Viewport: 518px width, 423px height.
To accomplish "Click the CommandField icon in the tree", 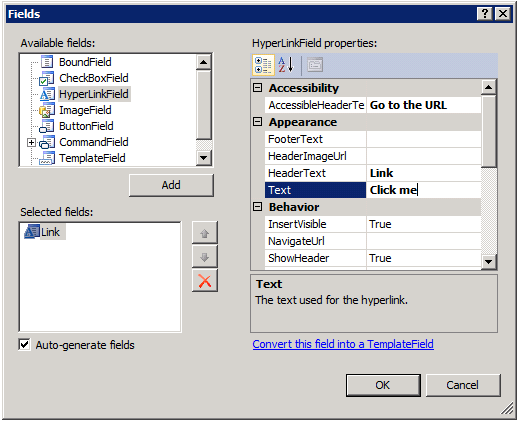I will pyautogui.click(x=47, y=142).
